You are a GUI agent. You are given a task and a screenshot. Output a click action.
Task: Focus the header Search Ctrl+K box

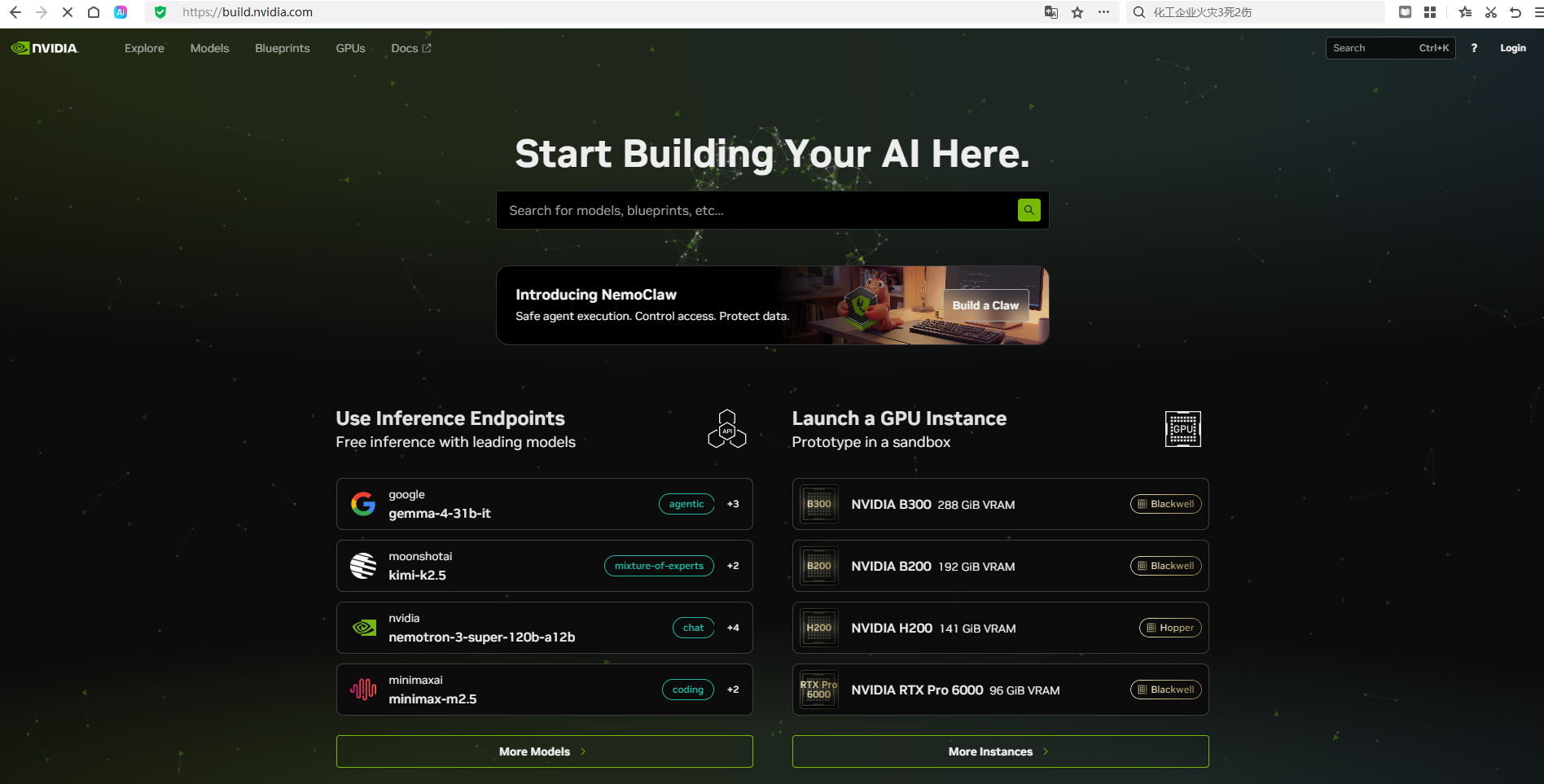click(x=1391, y=48)
